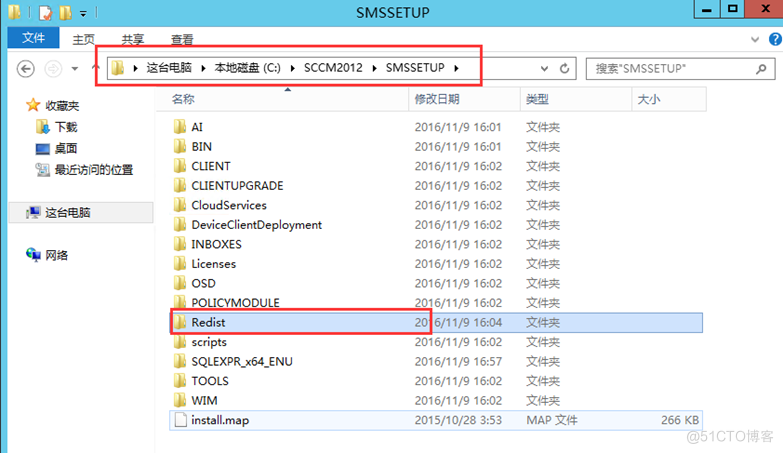Select 收藏夹 label in navigation pane
This screenshot has height=453, width=783.
click(62, 105)
